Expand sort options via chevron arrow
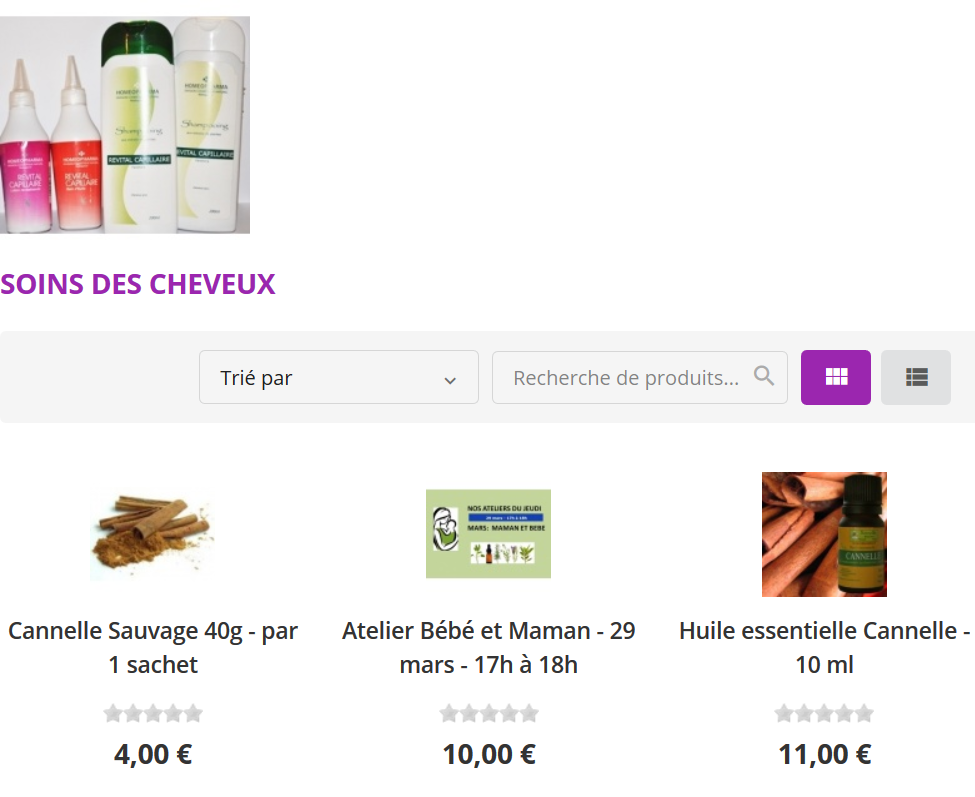 click(x=450, y=380)
